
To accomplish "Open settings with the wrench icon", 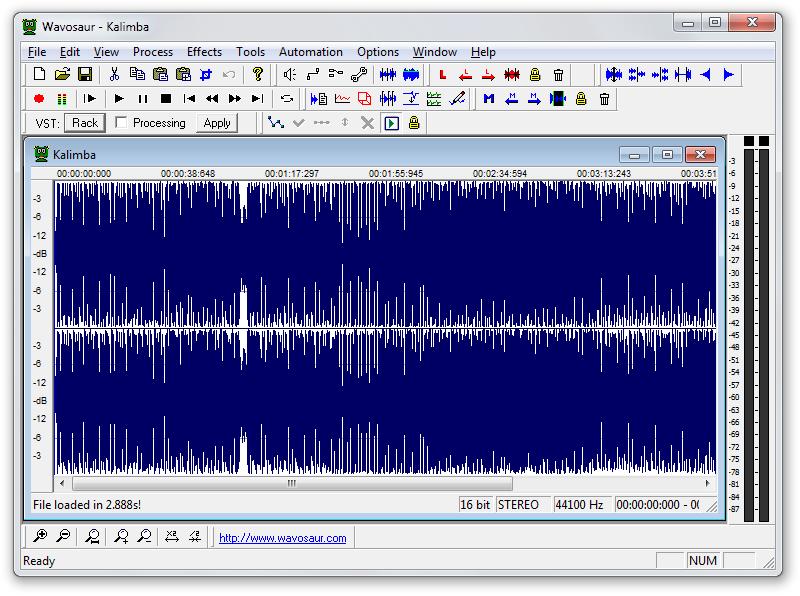I will pyautogui.click(x=359, y=74).
